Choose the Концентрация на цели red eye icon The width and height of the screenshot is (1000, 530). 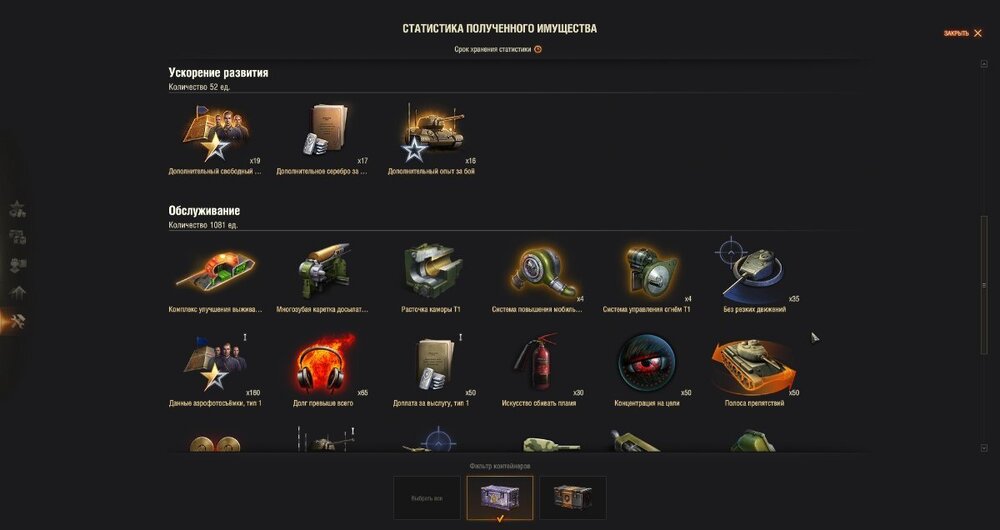click(x=647, y=363)
